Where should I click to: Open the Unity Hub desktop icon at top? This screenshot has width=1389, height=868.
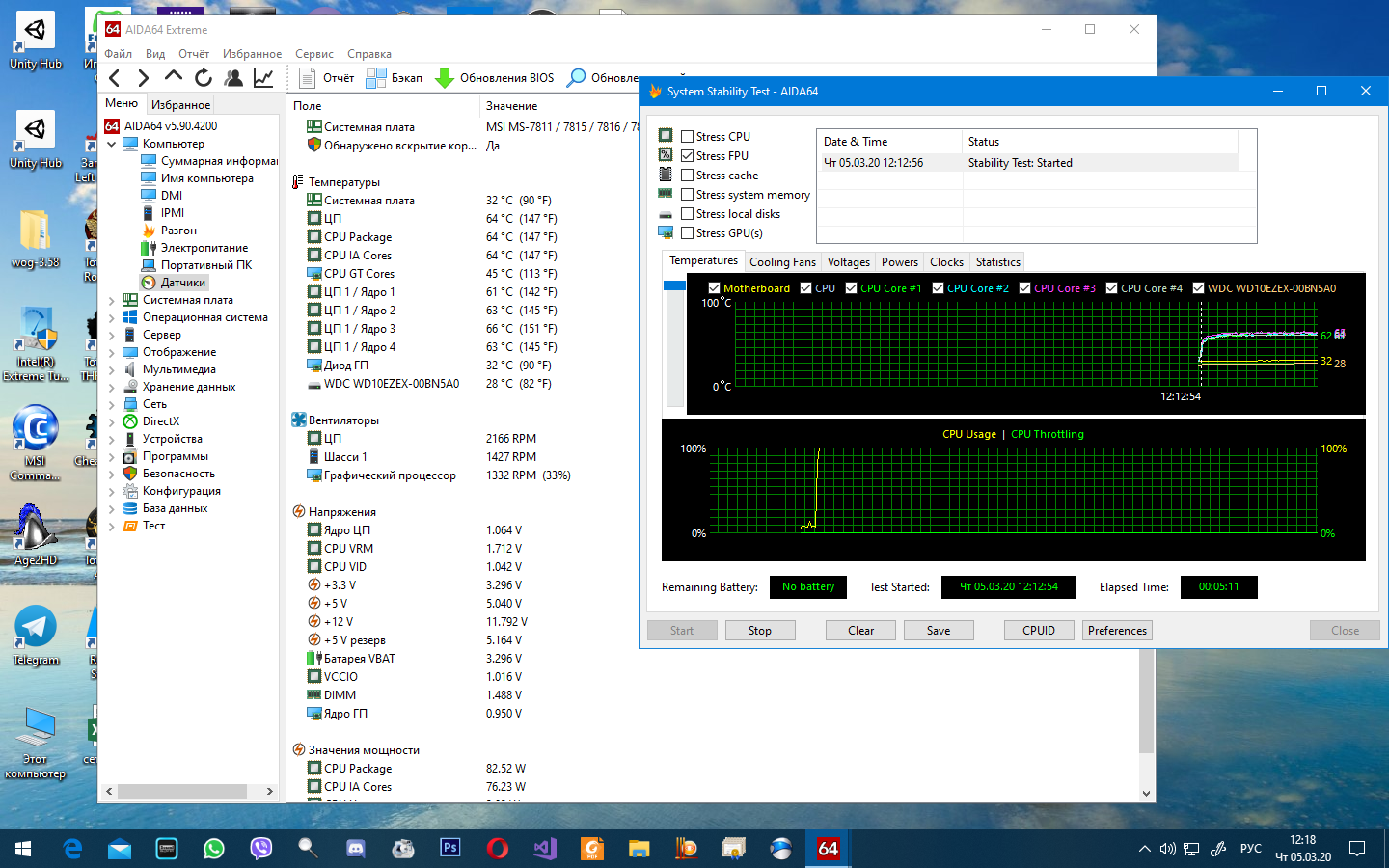click(x=36, y=42)
